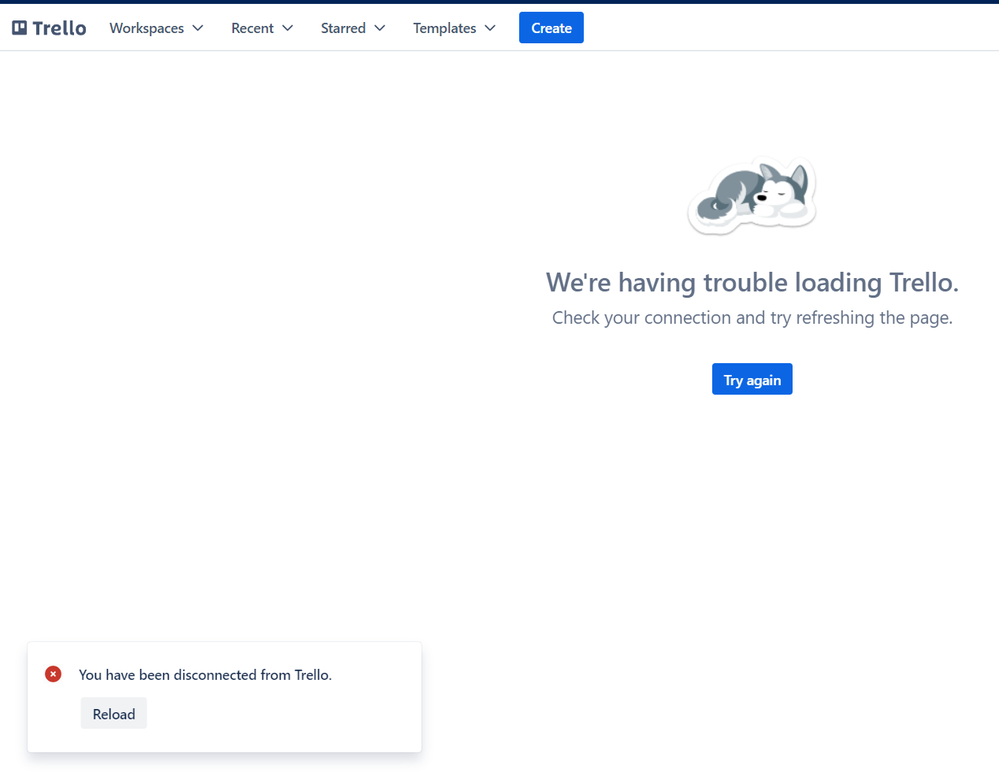This screenshot has height=772, width=999.
Task: Open the Templates menu
Action: tap(454, 28)
